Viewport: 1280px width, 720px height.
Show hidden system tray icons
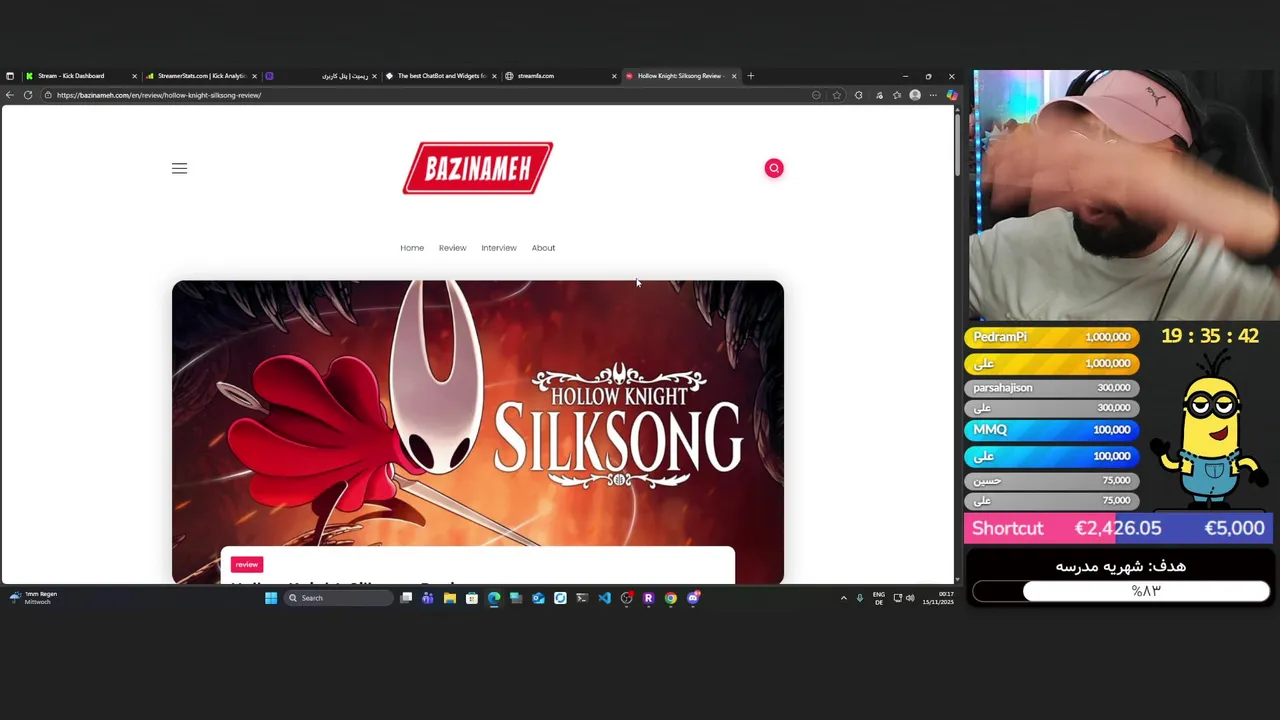[x=843, y=598]
